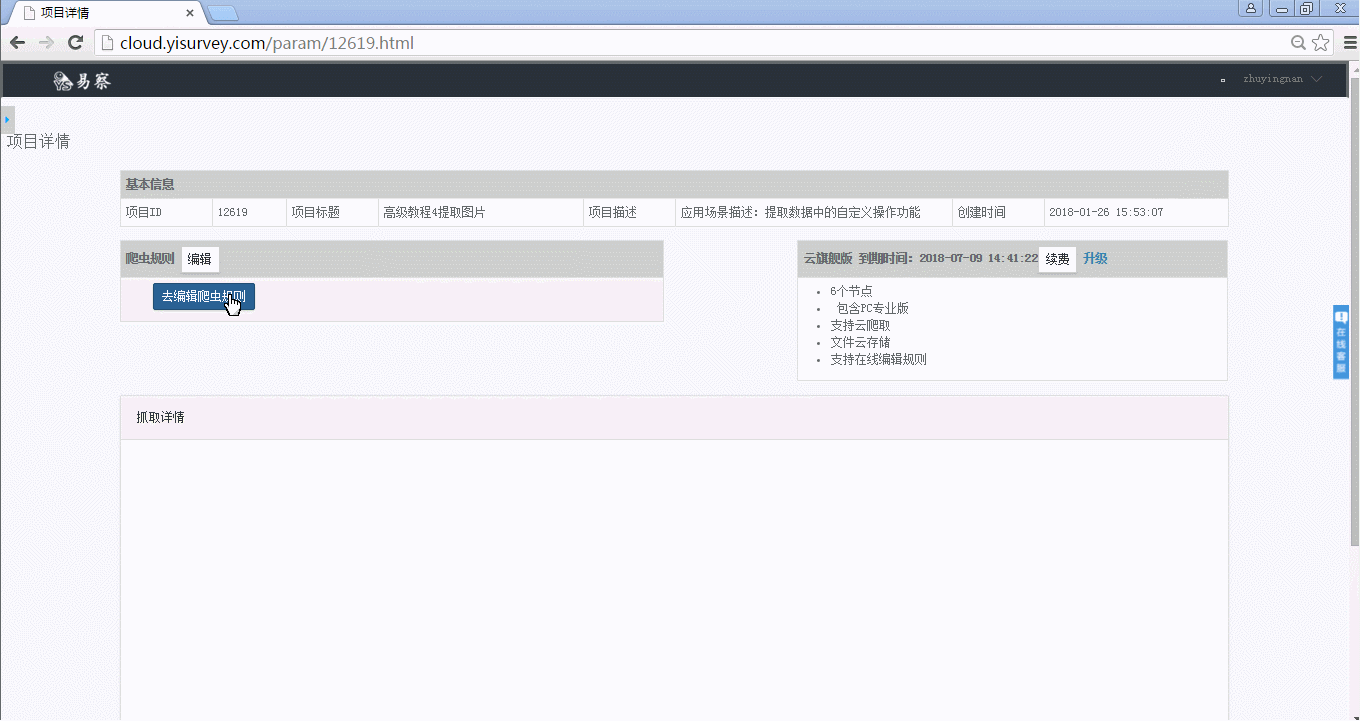1360x721 pixels.
Task: Click the small square icon beside username
Action: pos(1223,80)
